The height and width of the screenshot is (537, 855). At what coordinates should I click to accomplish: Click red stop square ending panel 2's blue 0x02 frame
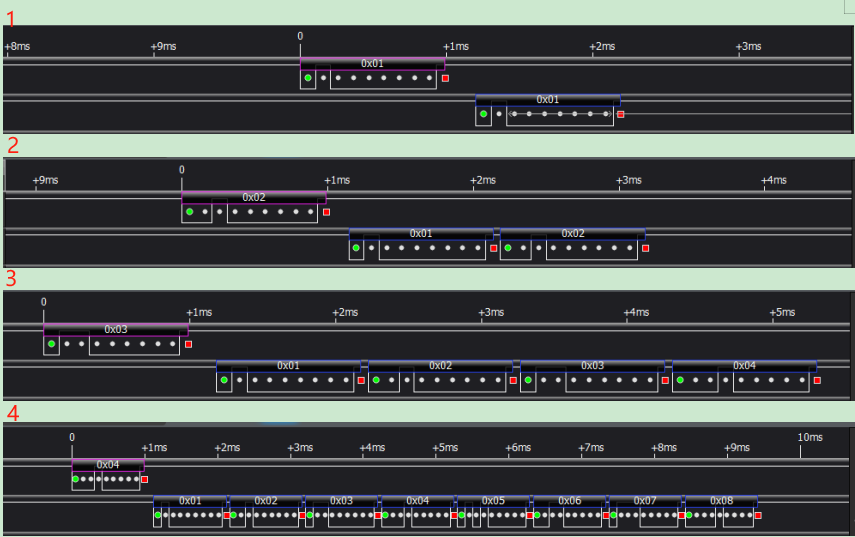[645, 248]
